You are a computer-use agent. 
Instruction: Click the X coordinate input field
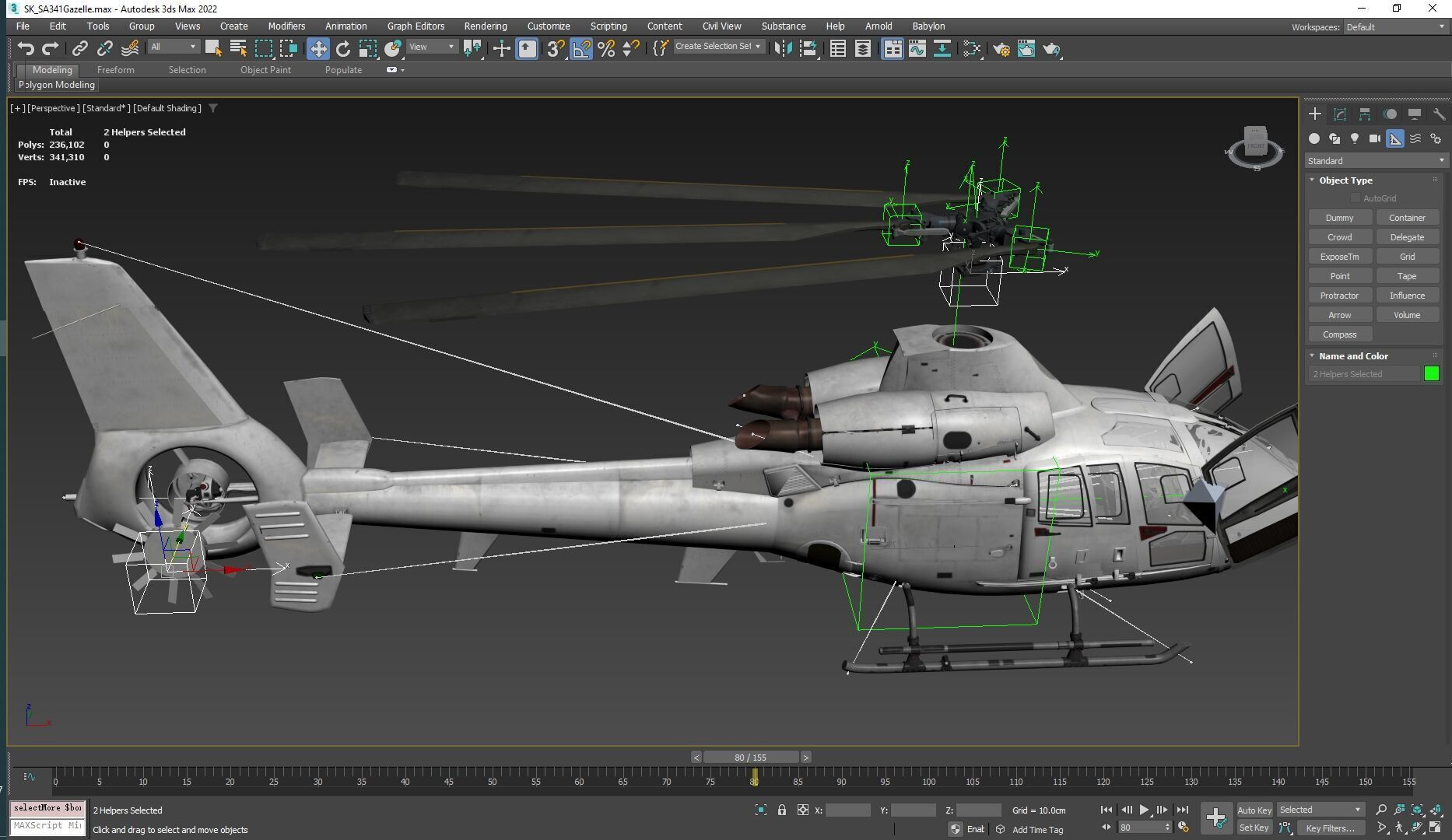click(847, 810)
